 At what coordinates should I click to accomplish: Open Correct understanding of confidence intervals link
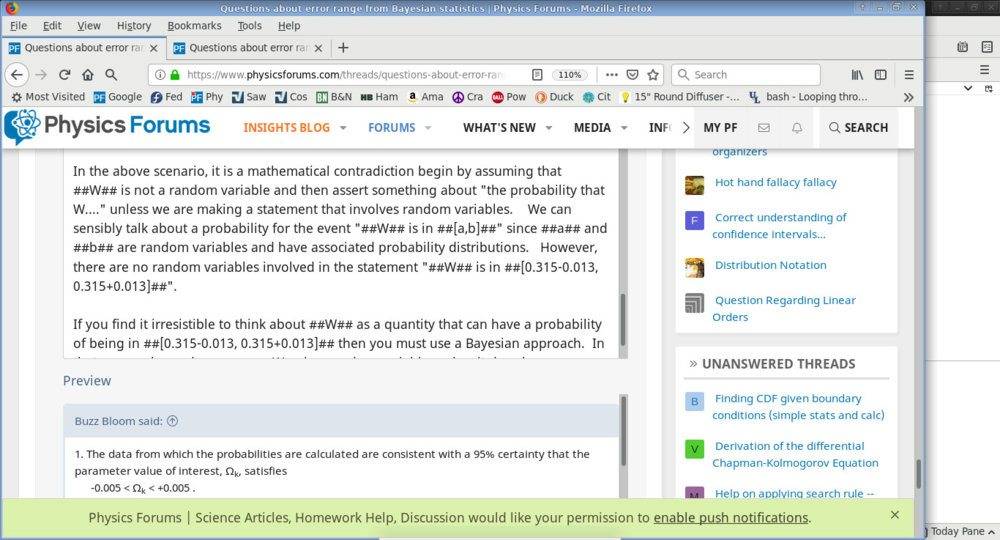point(779,226)
